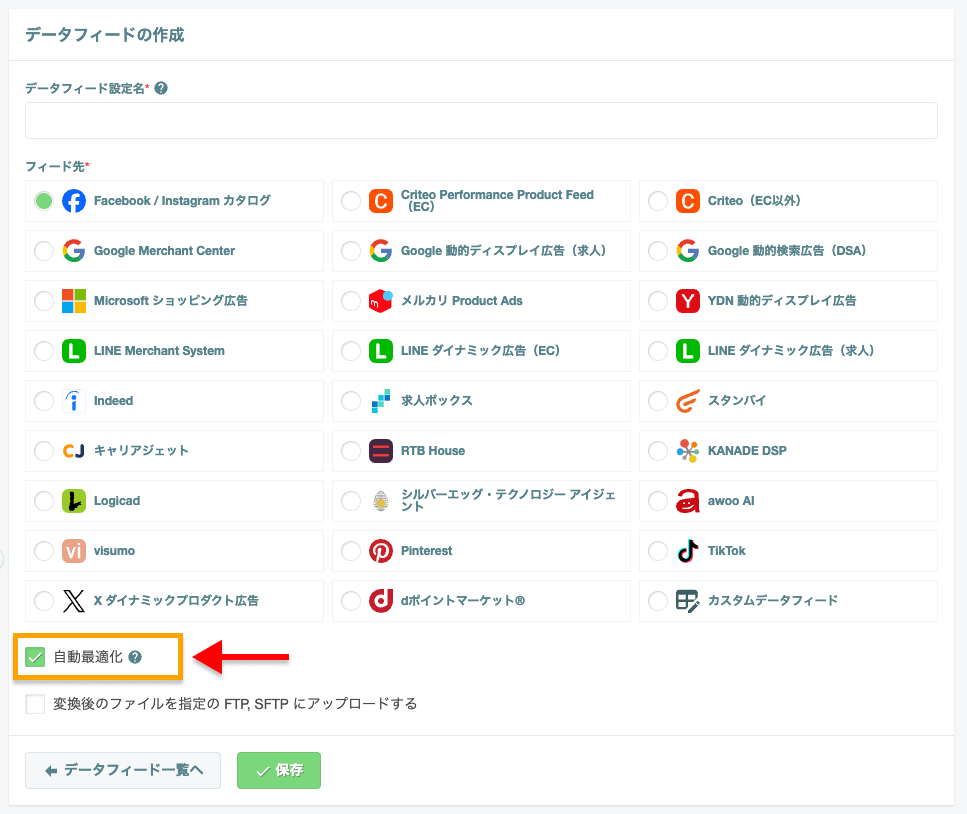Click the シルバーエッグ・テクノロジー アイジェント label
The width and height of the screenshot is (967, 814).
pos(508,500)
